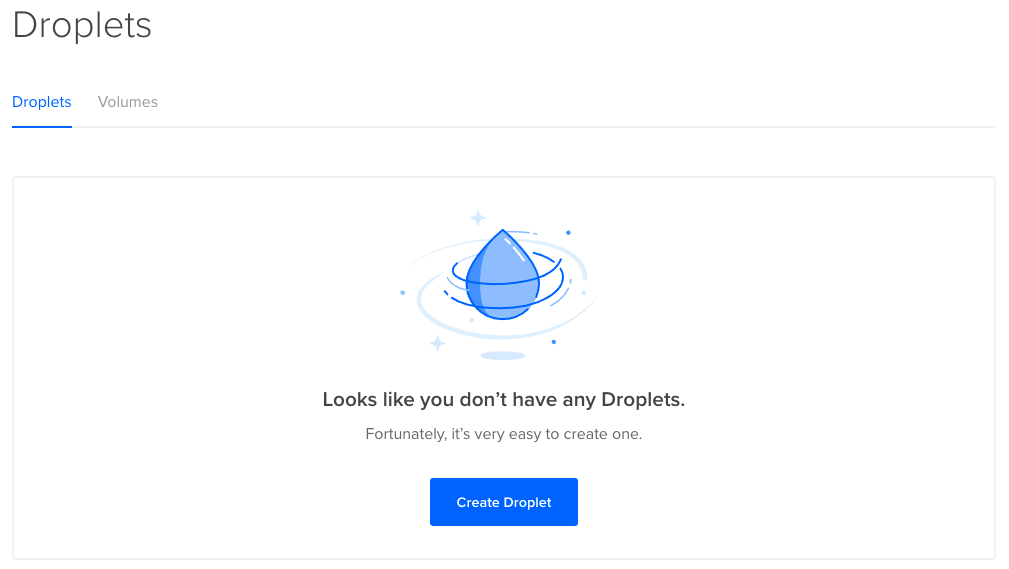Image resolution: width=1009 pixels, height=569 pixels.
Task: Click the sparkle star above the droplet
Action: tap(477, 218)
